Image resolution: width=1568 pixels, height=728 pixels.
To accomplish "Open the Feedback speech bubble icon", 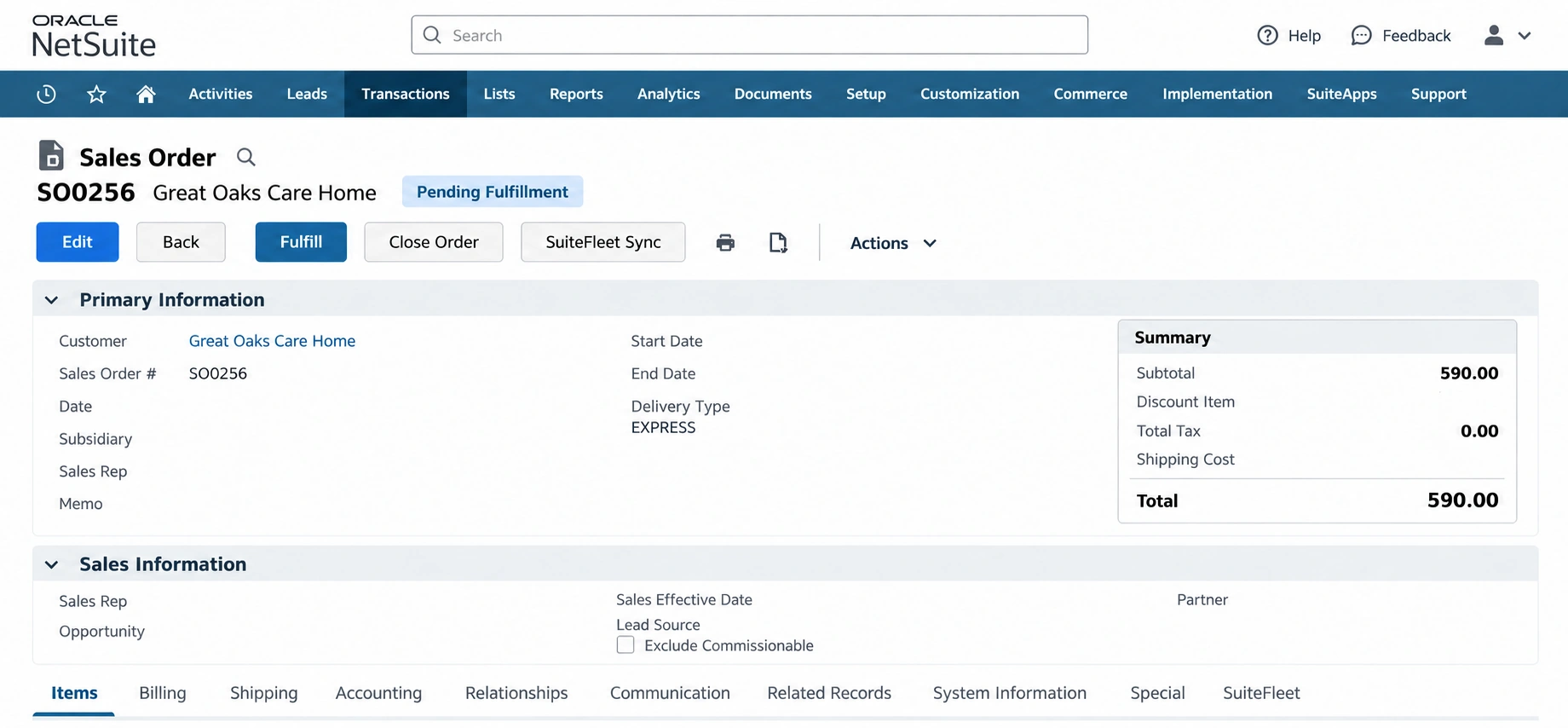I will 1361,35.
